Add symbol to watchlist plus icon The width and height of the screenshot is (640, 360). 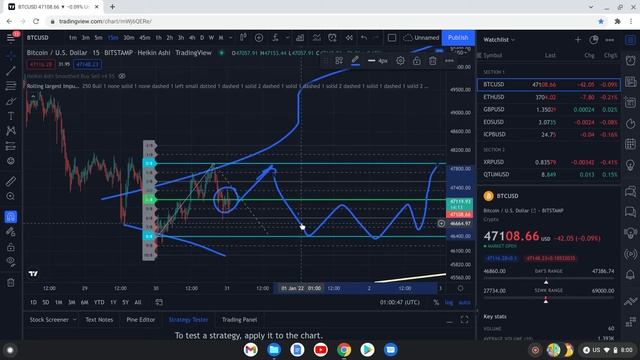pyautogui.click(x=578, y=40)
